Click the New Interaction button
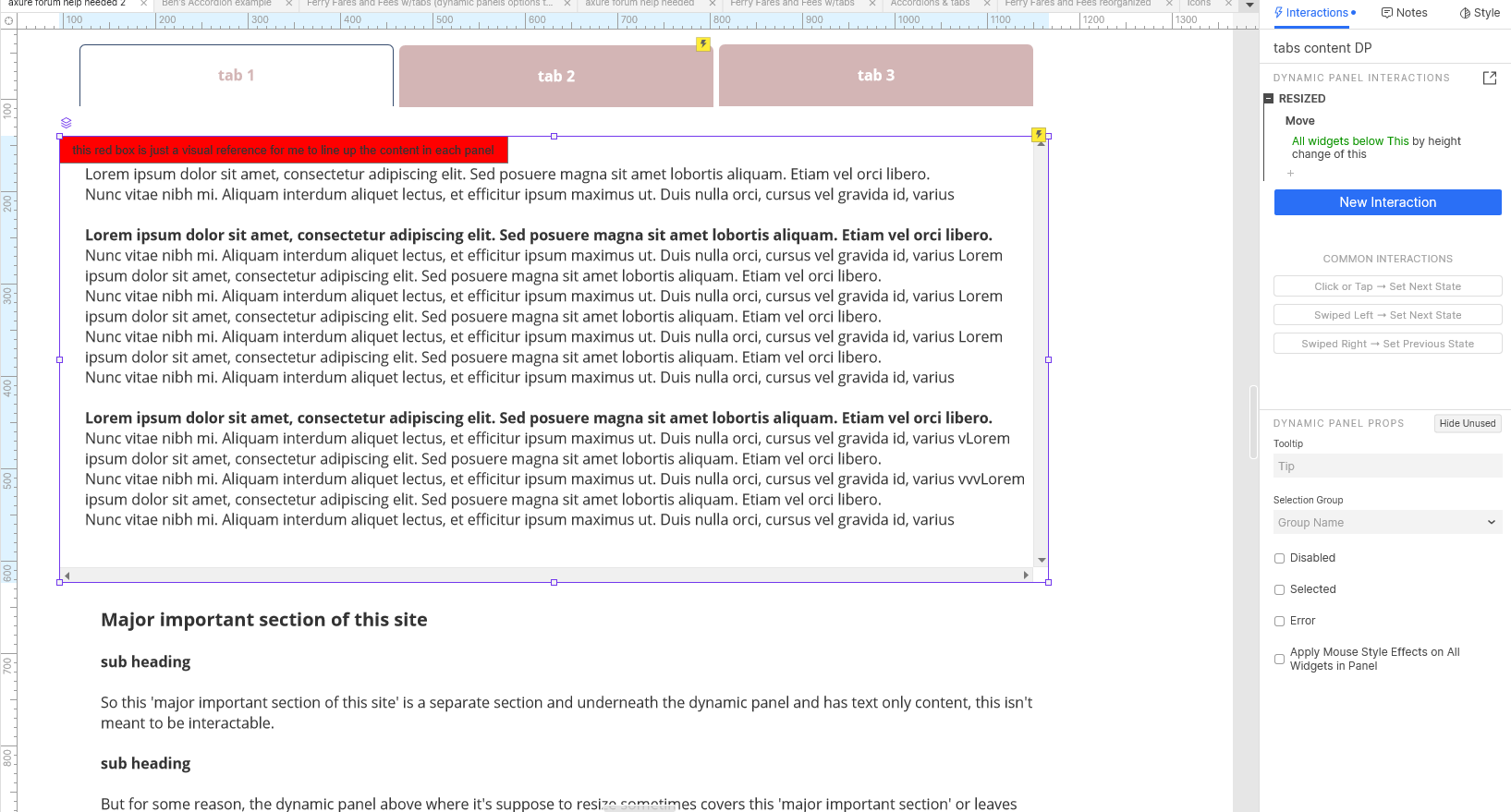 (1387, 202)
